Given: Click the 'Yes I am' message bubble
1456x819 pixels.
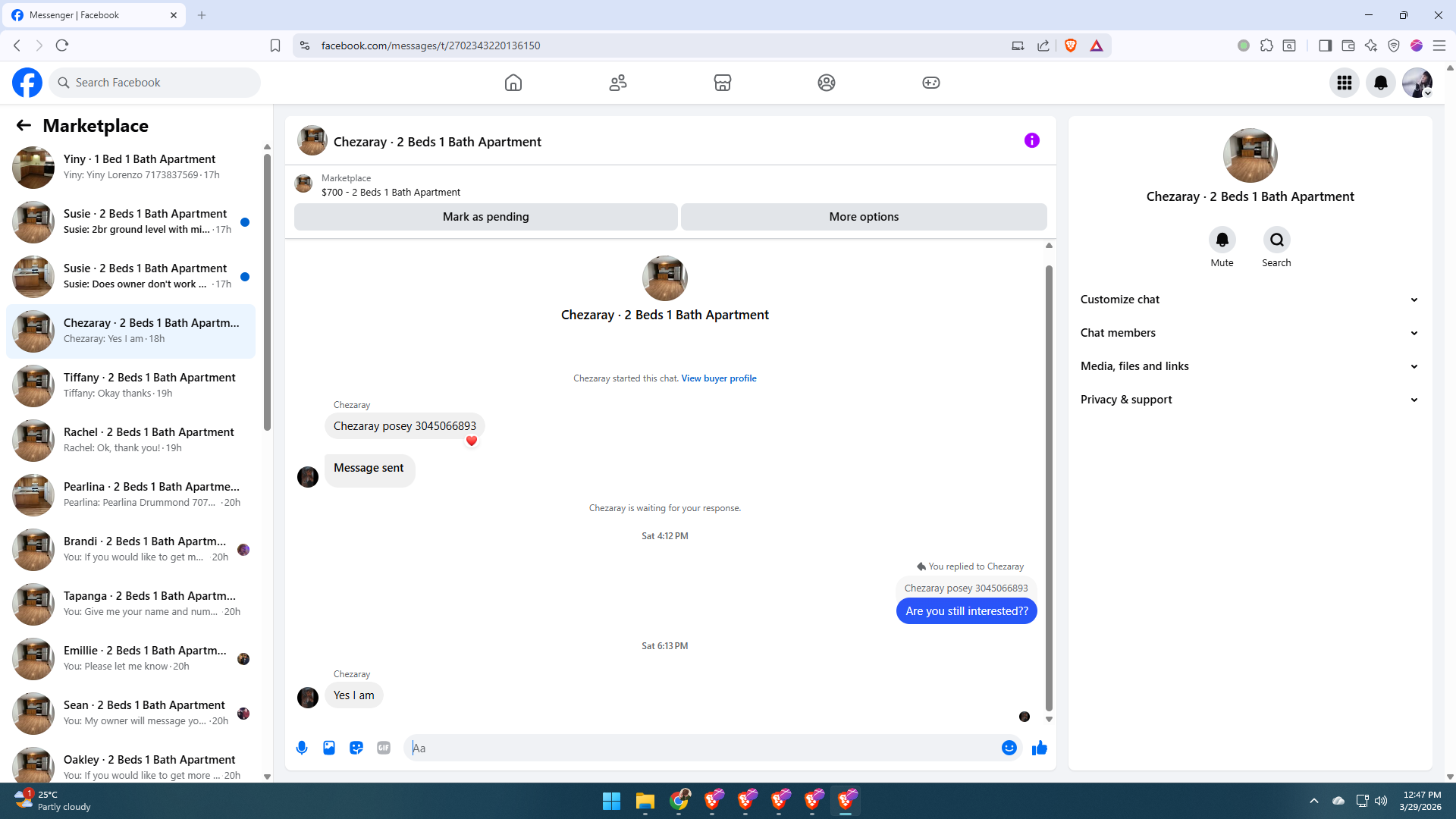Looking at the screenshot, I should [x=354, y=695].
